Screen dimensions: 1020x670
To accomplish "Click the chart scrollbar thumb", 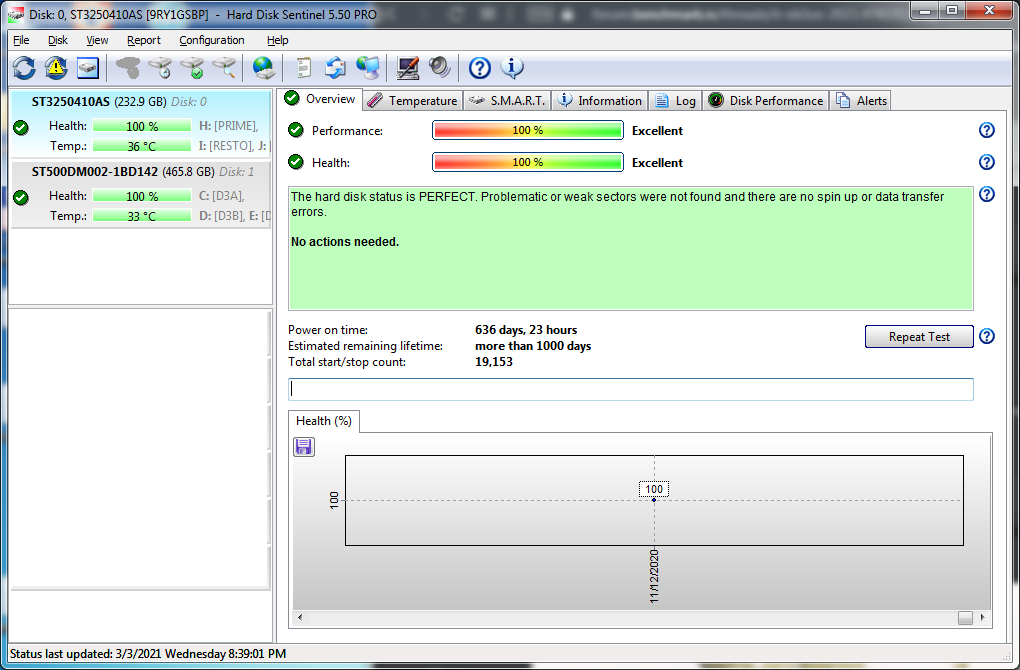I will tap(965, 618).
